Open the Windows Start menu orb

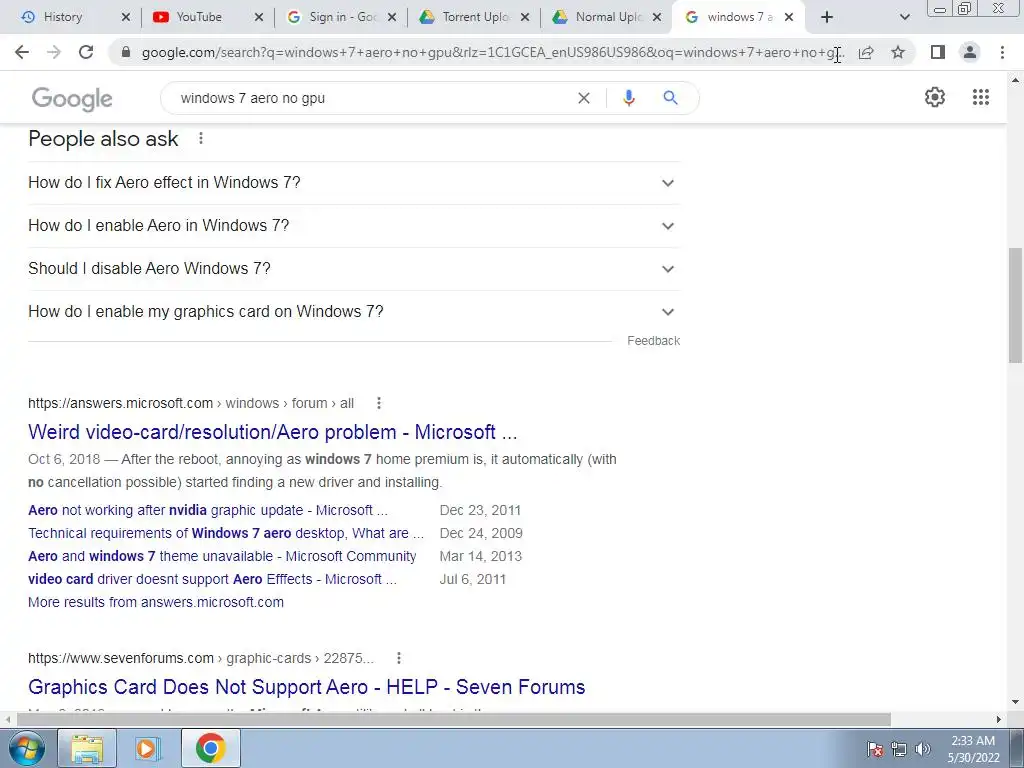pos(27,748)
